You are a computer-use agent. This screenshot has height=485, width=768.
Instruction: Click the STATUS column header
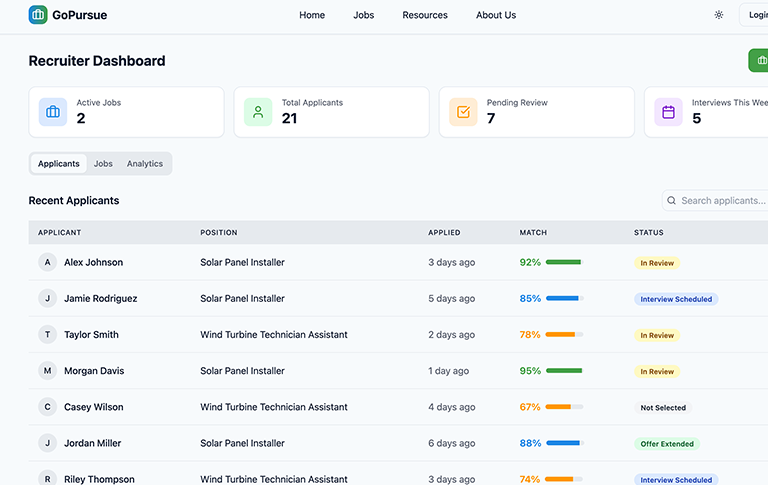click(x=648, y=233)
